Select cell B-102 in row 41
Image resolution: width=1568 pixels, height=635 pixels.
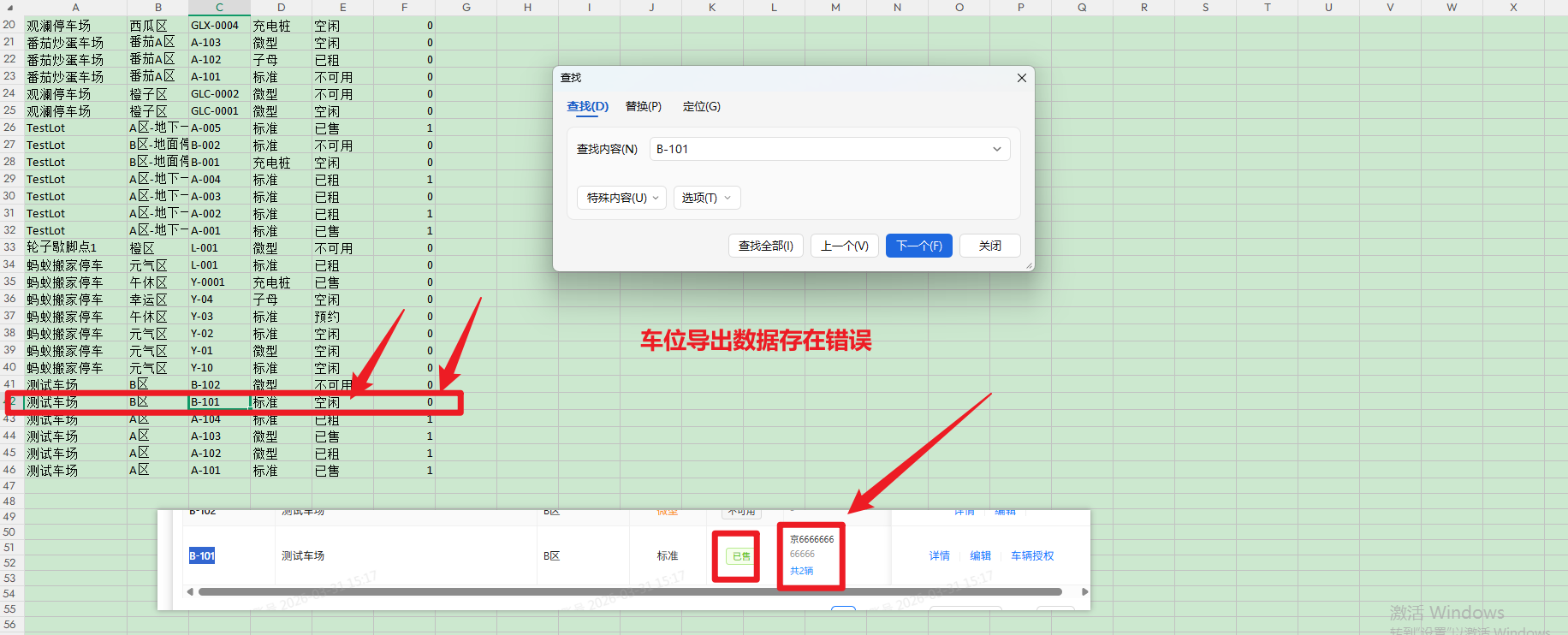(x=219, y=385)
